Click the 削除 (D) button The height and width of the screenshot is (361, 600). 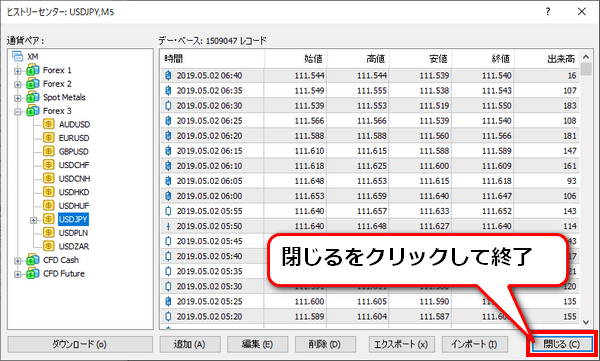[325, 344]
